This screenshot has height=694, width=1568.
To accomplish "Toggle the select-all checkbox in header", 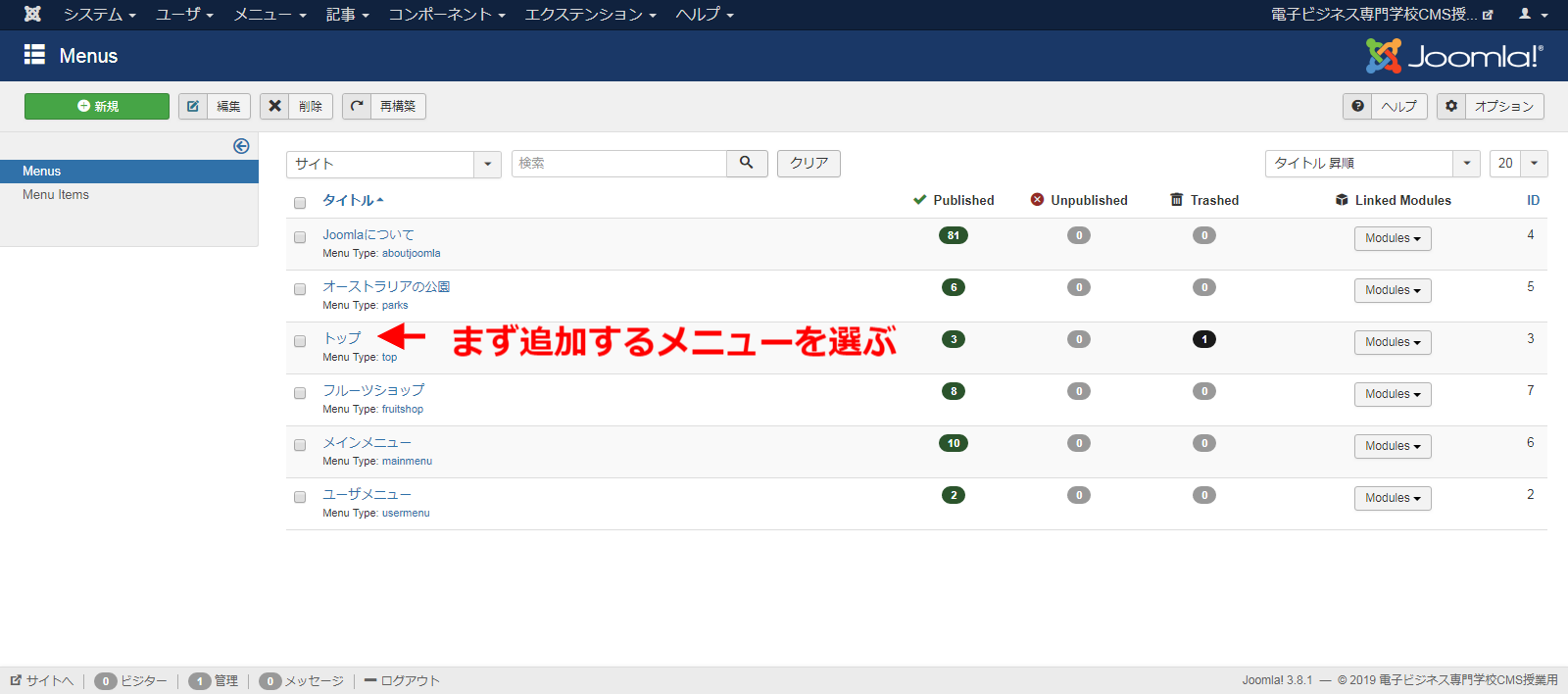I will click(300, 203).
